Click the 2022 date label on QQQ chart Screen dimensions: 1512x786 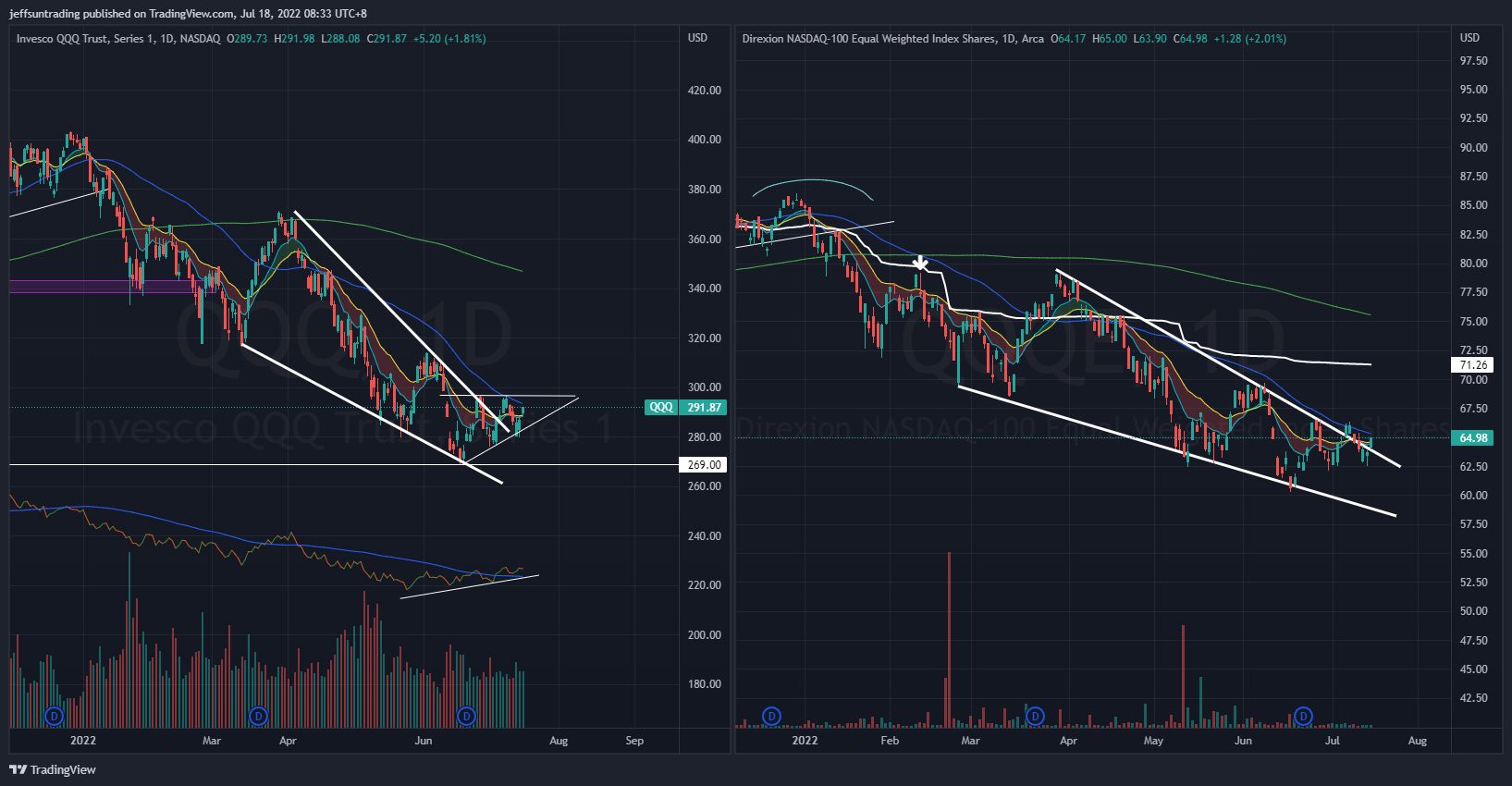[83, 741]
